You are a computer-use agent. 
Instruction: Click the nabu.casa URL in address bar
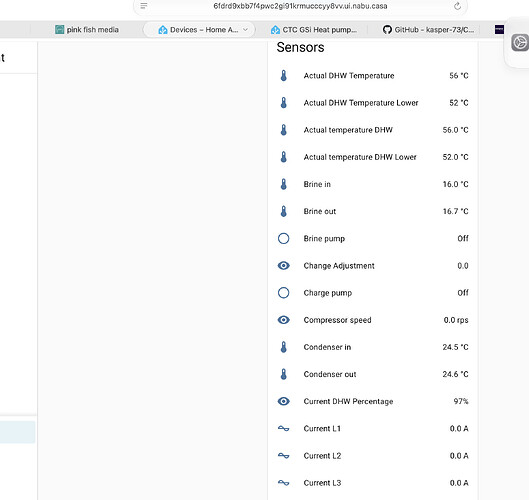pyautogui.click(x=300, y=6)
